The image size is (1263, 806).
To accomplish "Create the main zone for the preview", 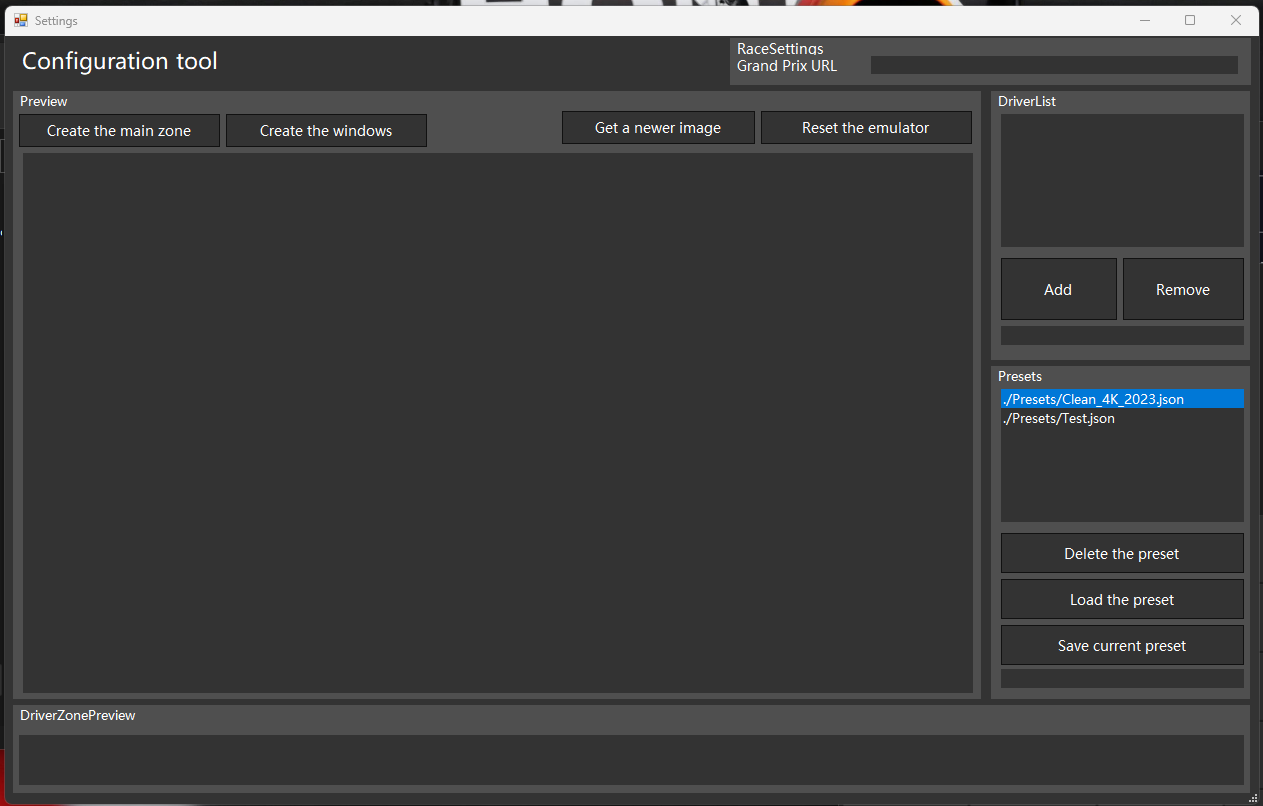I will click(x=118, y=130).
